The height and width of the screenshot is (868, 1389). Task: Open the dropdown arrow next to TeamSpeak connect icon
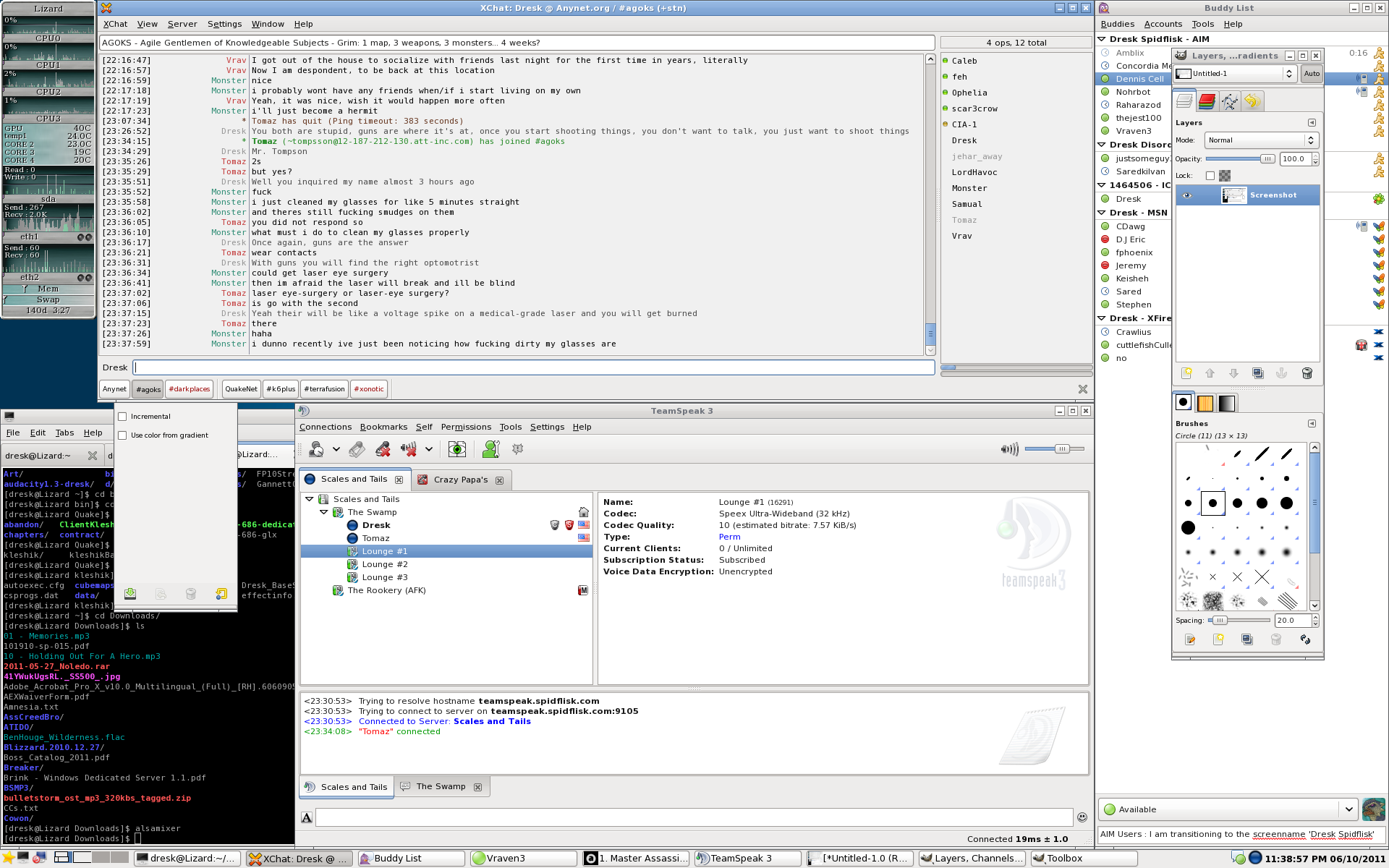point(336,449)
